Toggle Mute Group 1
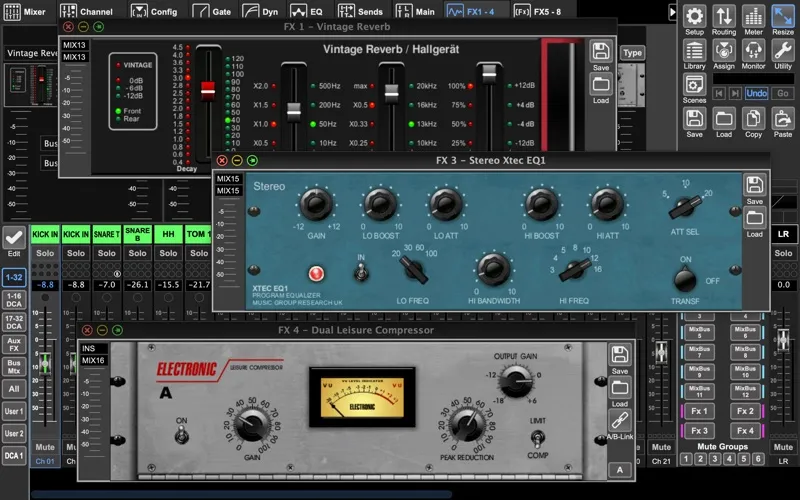Viewport: 800px width, 500px height. [x=686, y=459]
